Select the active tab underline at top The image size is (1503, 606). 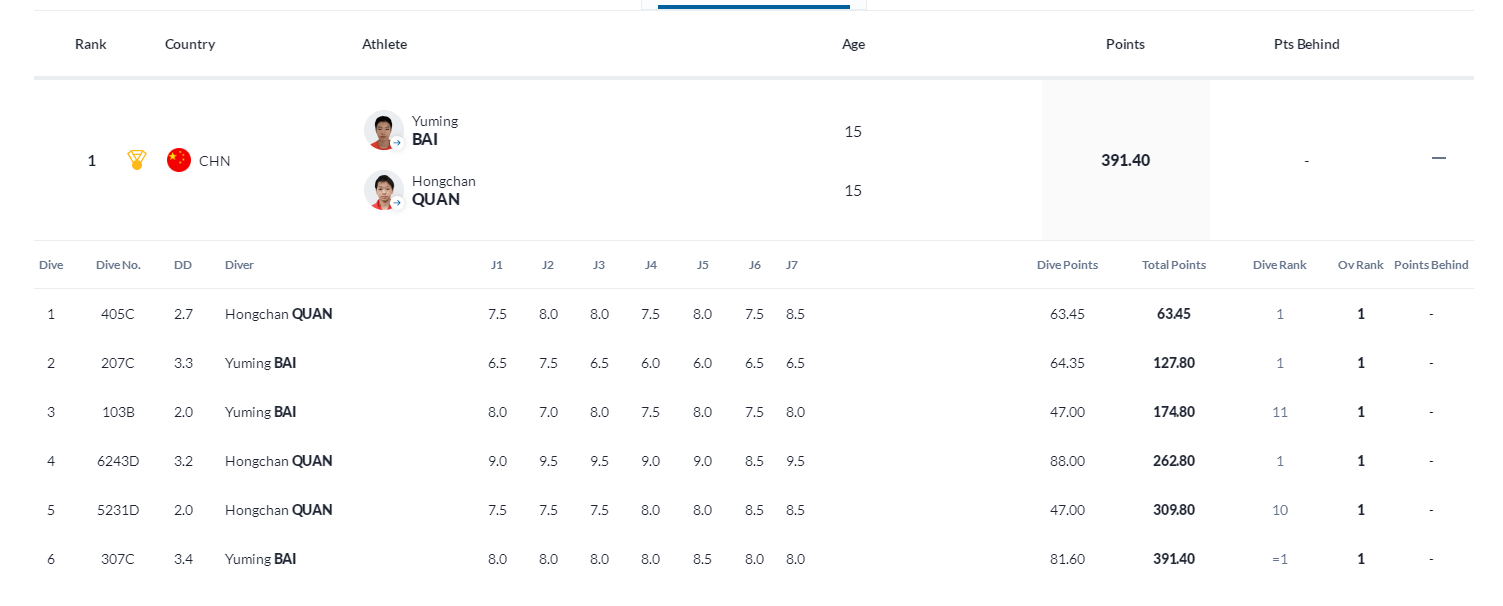tap(754, 7)
